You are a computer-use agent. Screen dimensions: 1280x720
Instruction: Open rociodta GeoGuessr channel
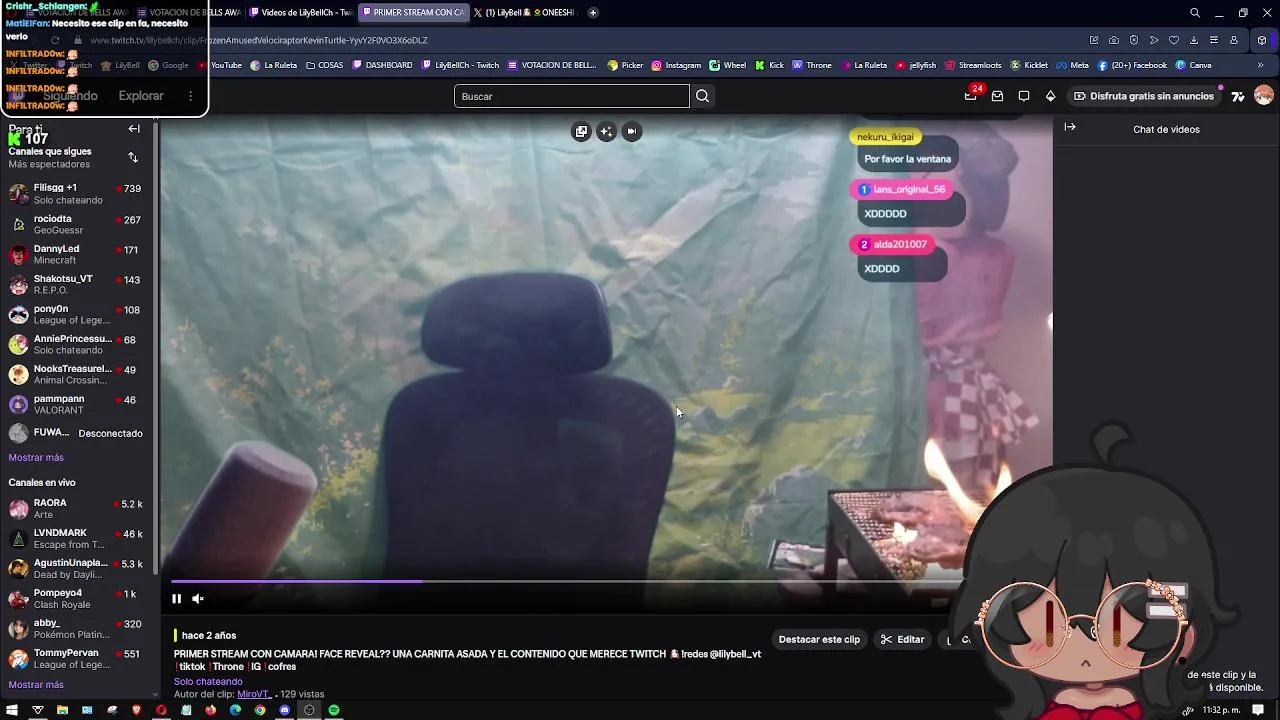76,224
